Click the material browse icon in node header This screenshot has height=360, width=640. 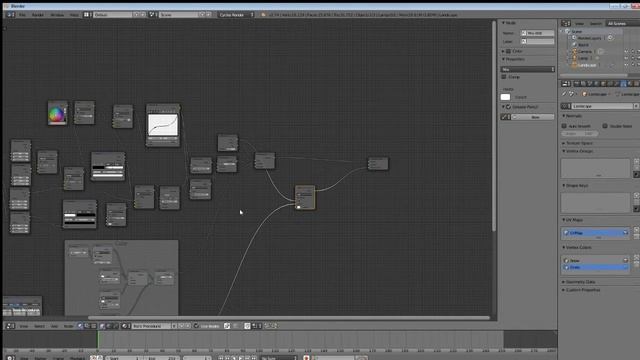click(126, 326)
